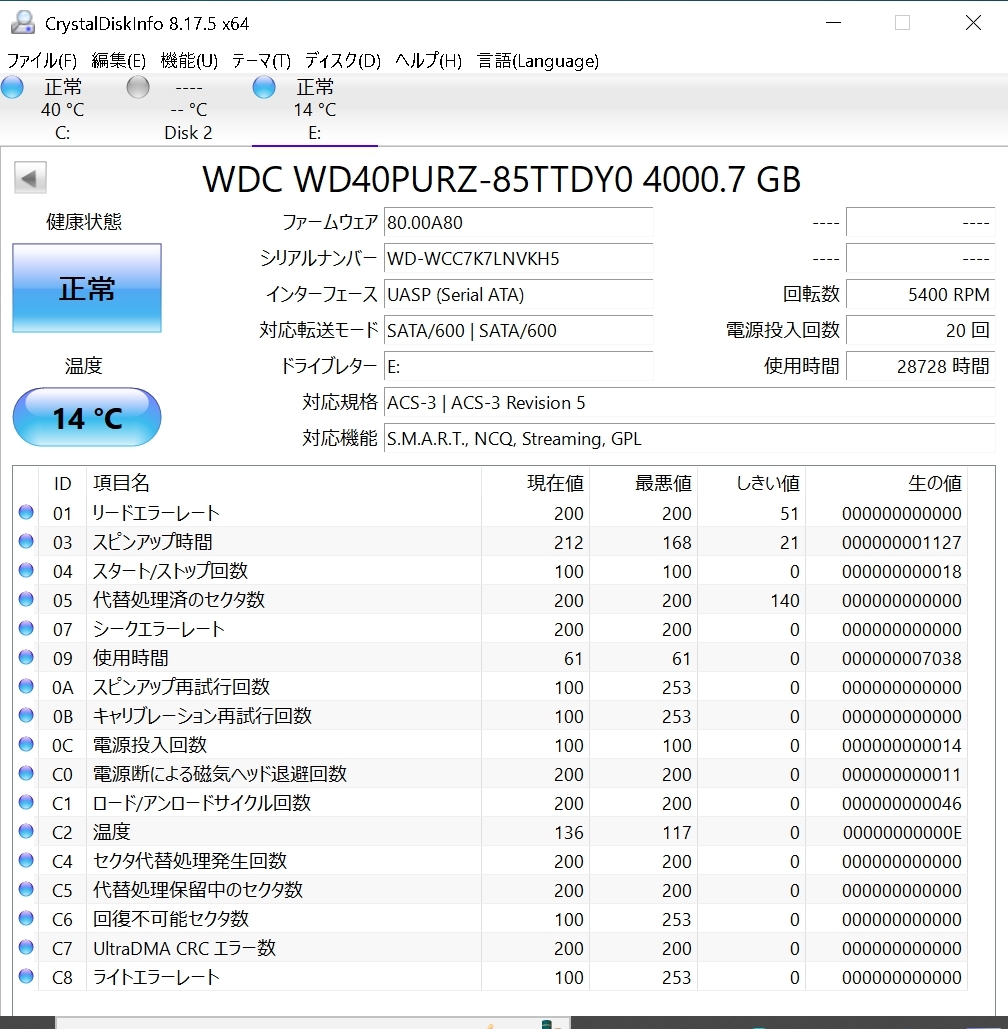Click the interface field UASP (Serial ATA)

[518, 295]
